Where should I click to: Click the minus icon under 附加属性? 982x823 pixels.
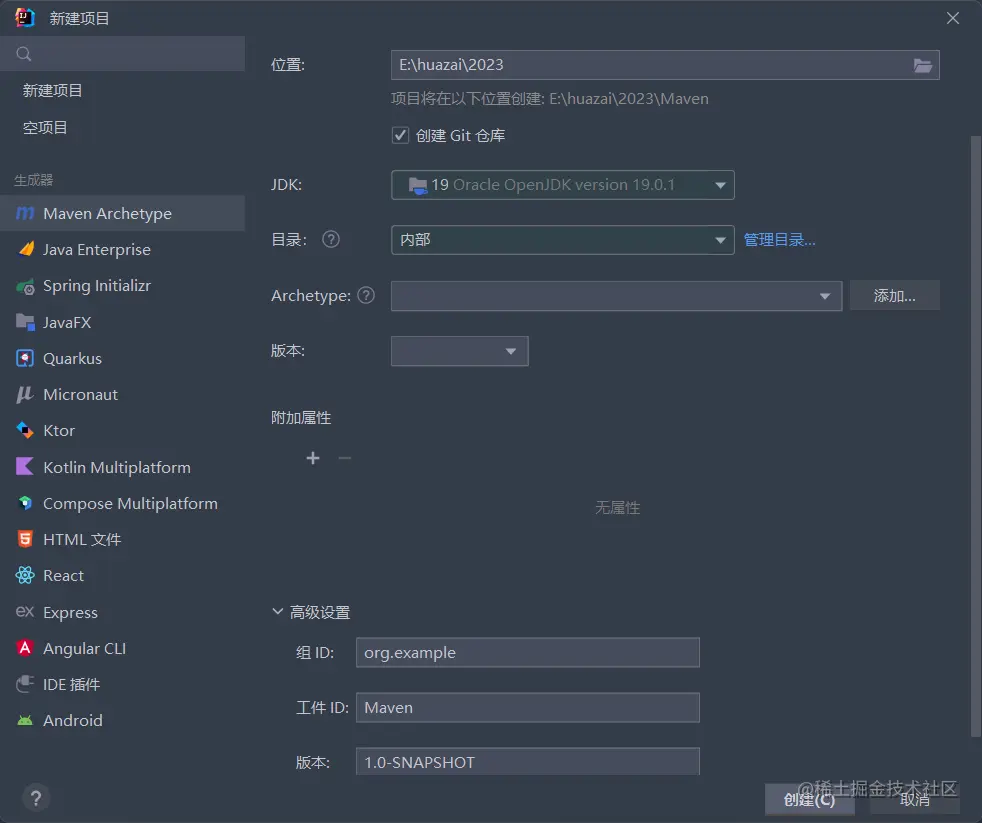coord(344,458)
